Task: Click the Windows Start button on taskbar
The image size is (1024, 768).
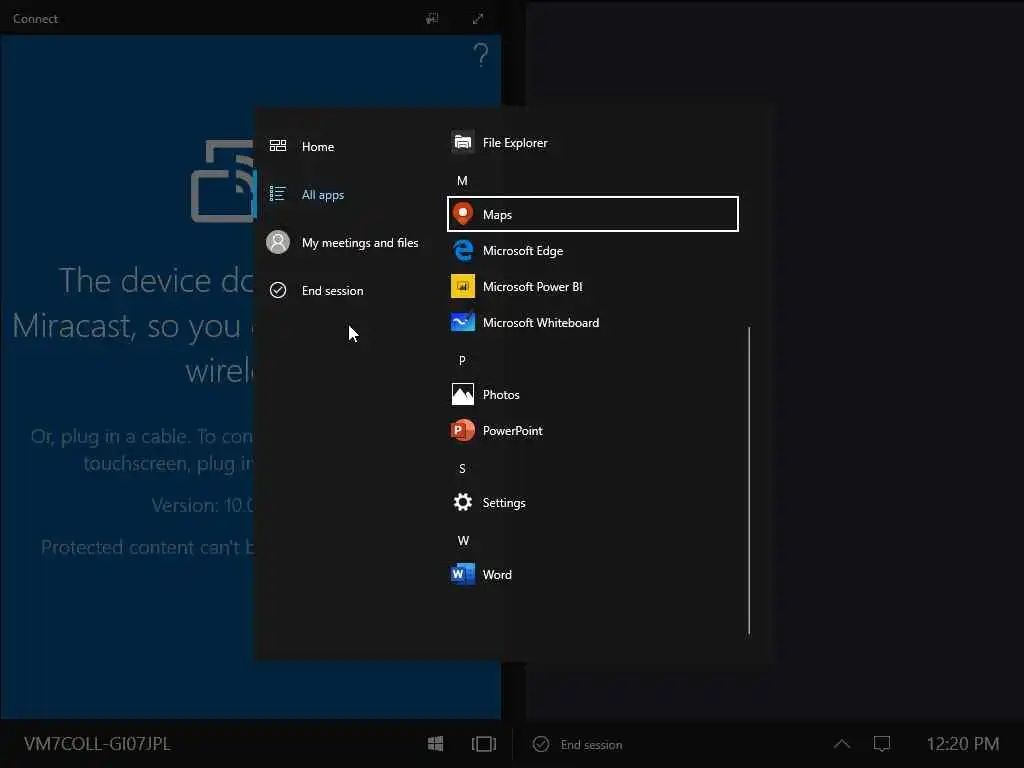Action: pos(436,744)
